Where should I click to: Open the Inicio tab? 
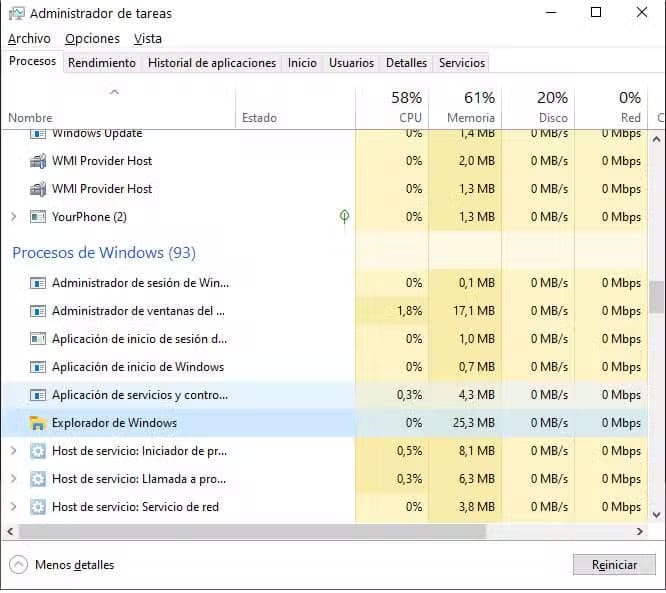302,63
